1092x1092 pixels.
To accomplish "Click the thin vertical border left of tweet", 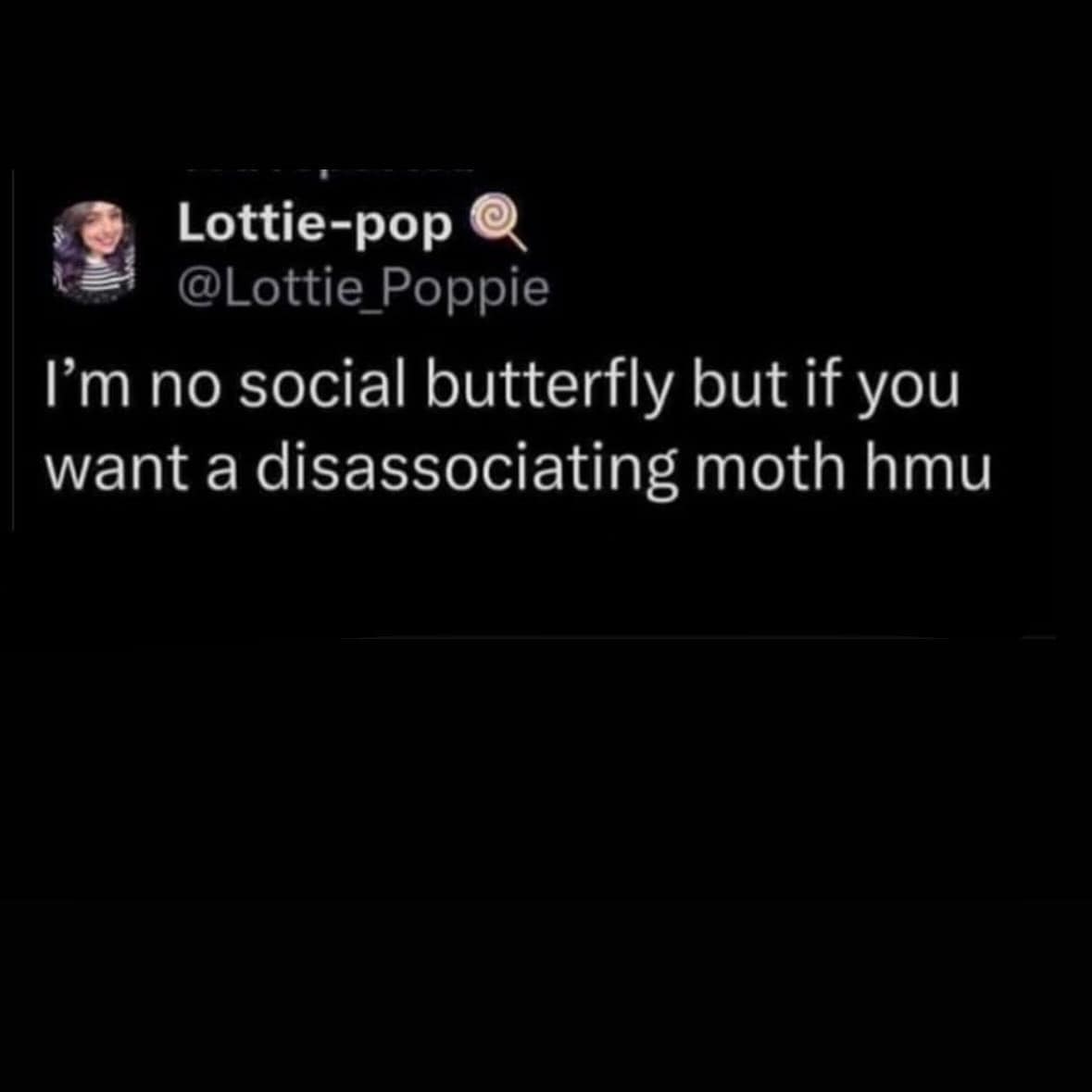I will pos(13,350).
